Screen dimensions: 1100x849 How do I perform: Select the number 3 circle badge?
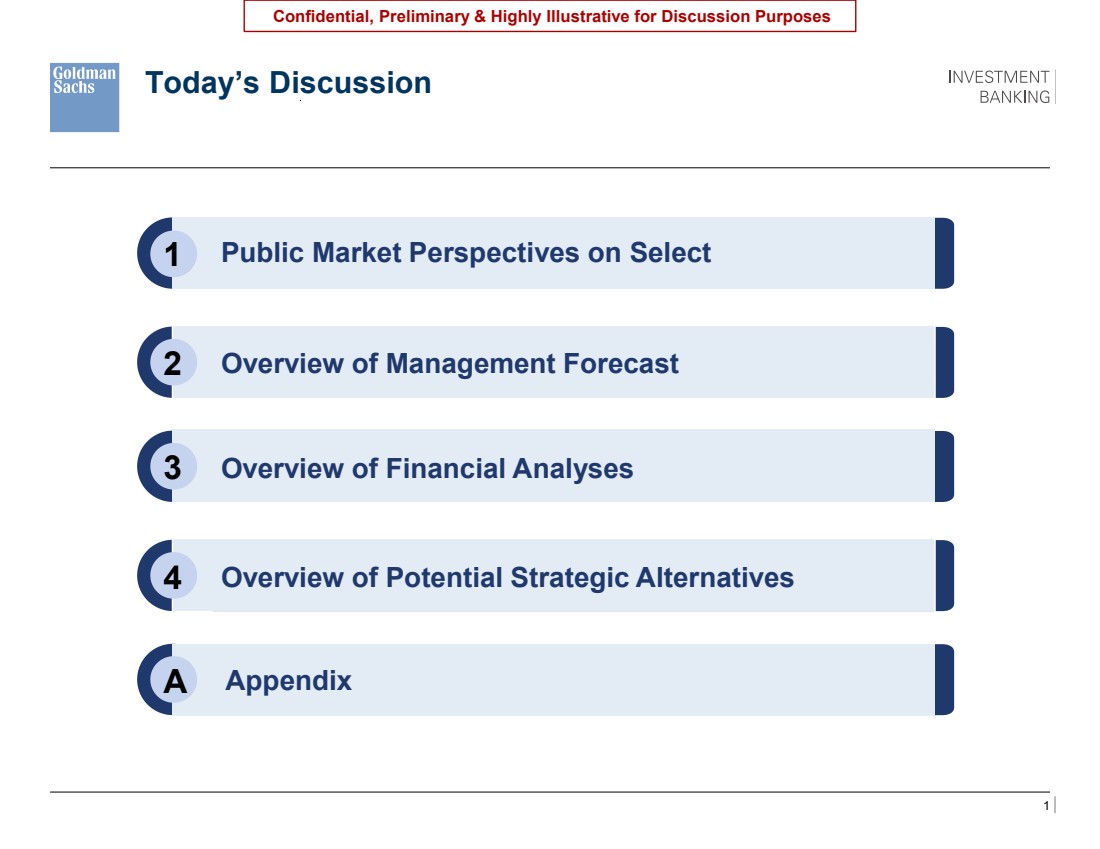172,467
